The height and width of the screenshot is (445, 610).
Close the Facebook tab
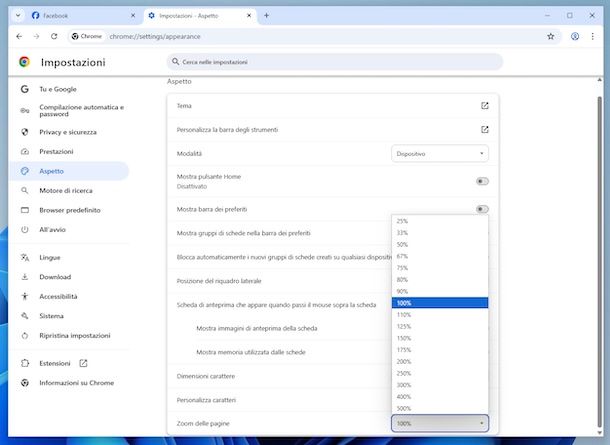pyautogui.click(x=133, y=16)
